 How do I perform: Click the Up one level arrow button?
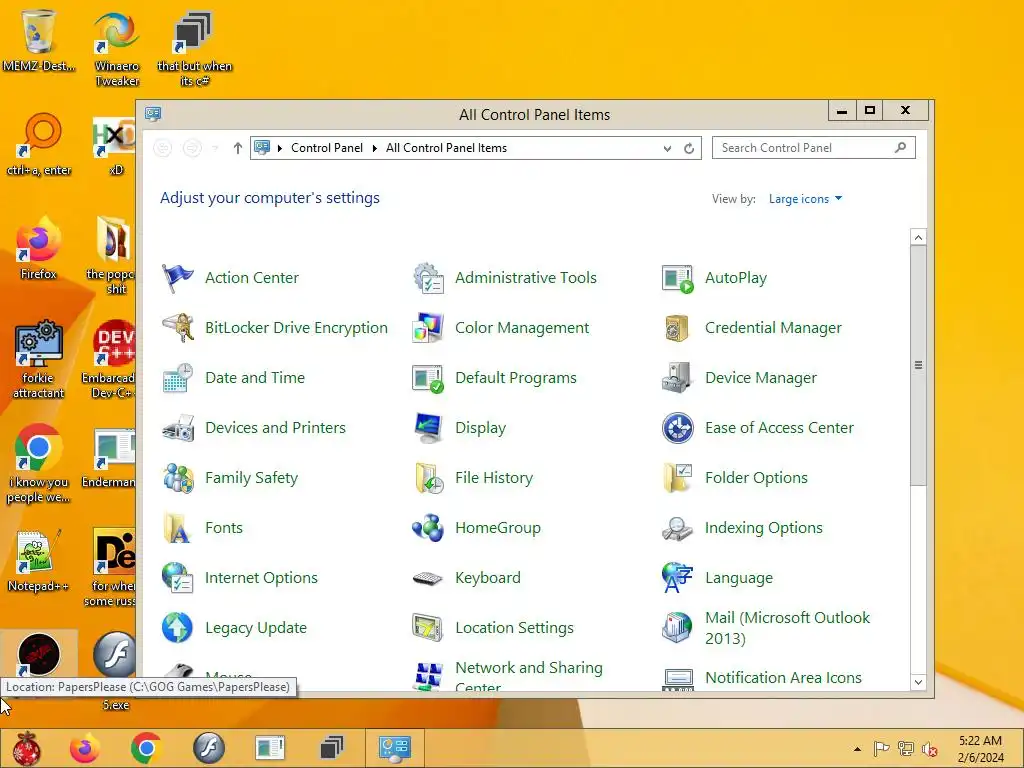tap(238, 148)
